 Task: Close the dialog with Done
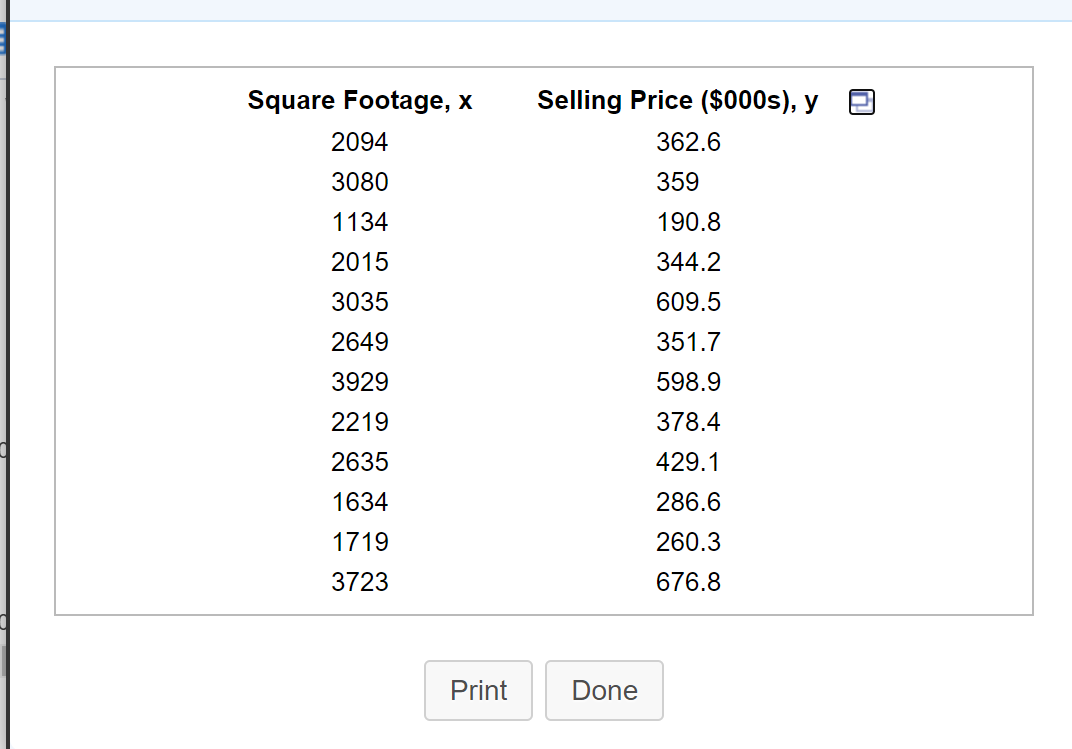(604, 690)
